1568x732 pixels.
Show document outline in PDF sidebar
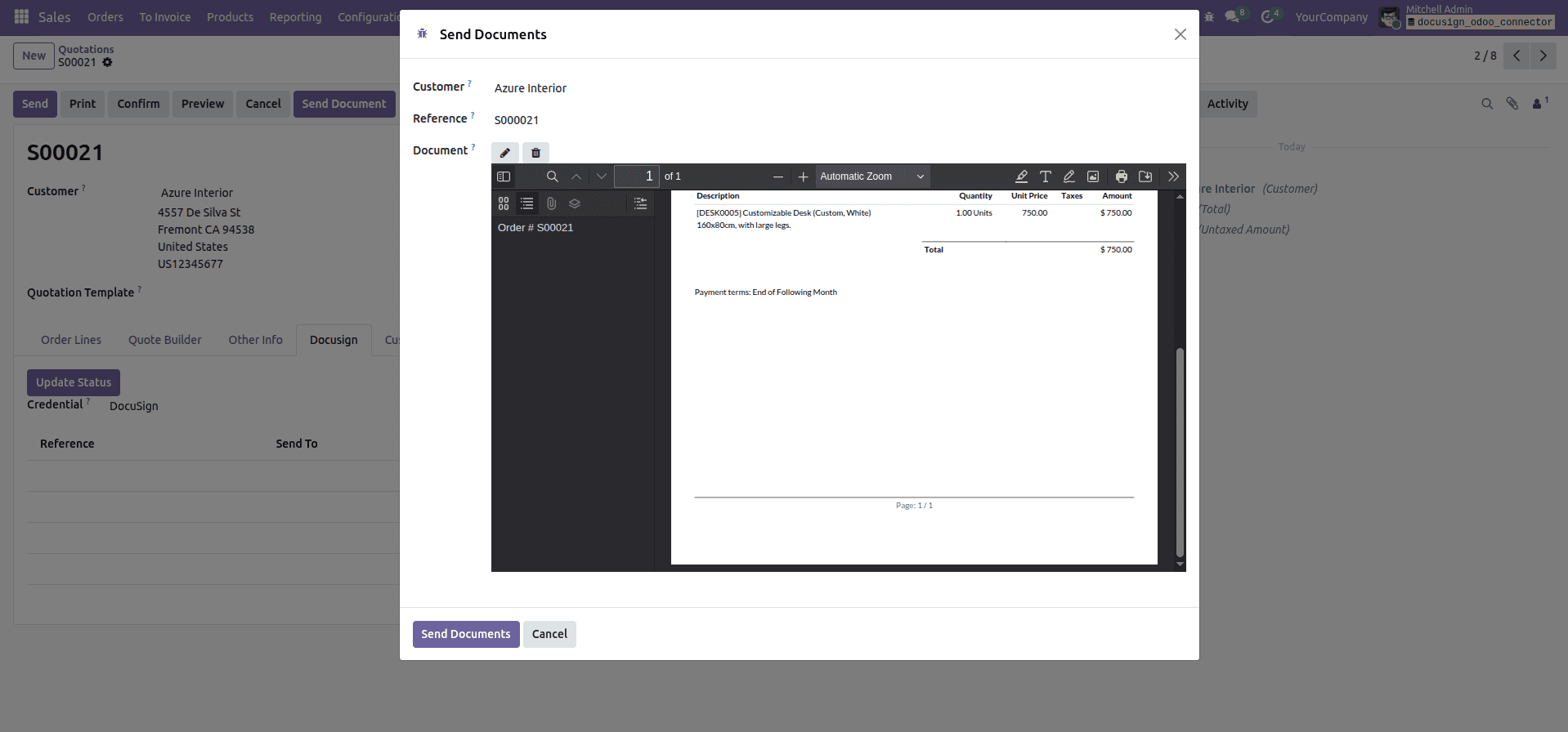(x=527, y=203)
